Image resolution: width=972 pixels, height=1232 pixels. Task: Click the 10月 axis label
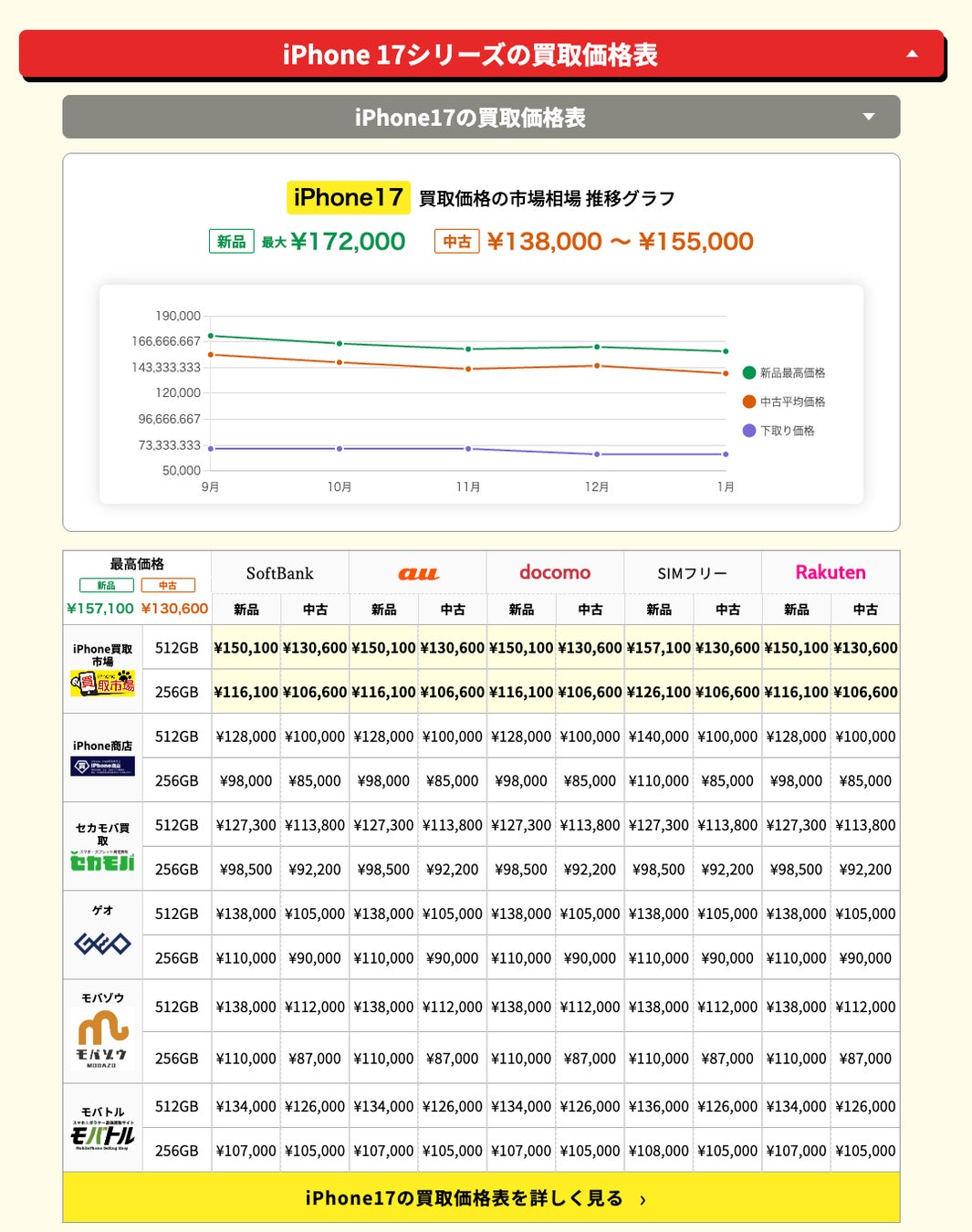340,486
